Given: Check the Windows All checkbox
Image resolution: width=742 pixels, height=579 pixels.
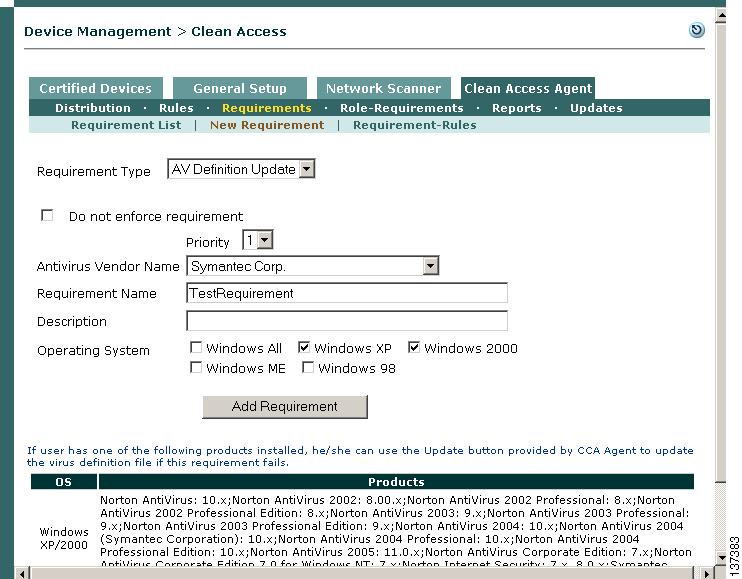Looking at the screenshot, I should [x=195, y=348].
